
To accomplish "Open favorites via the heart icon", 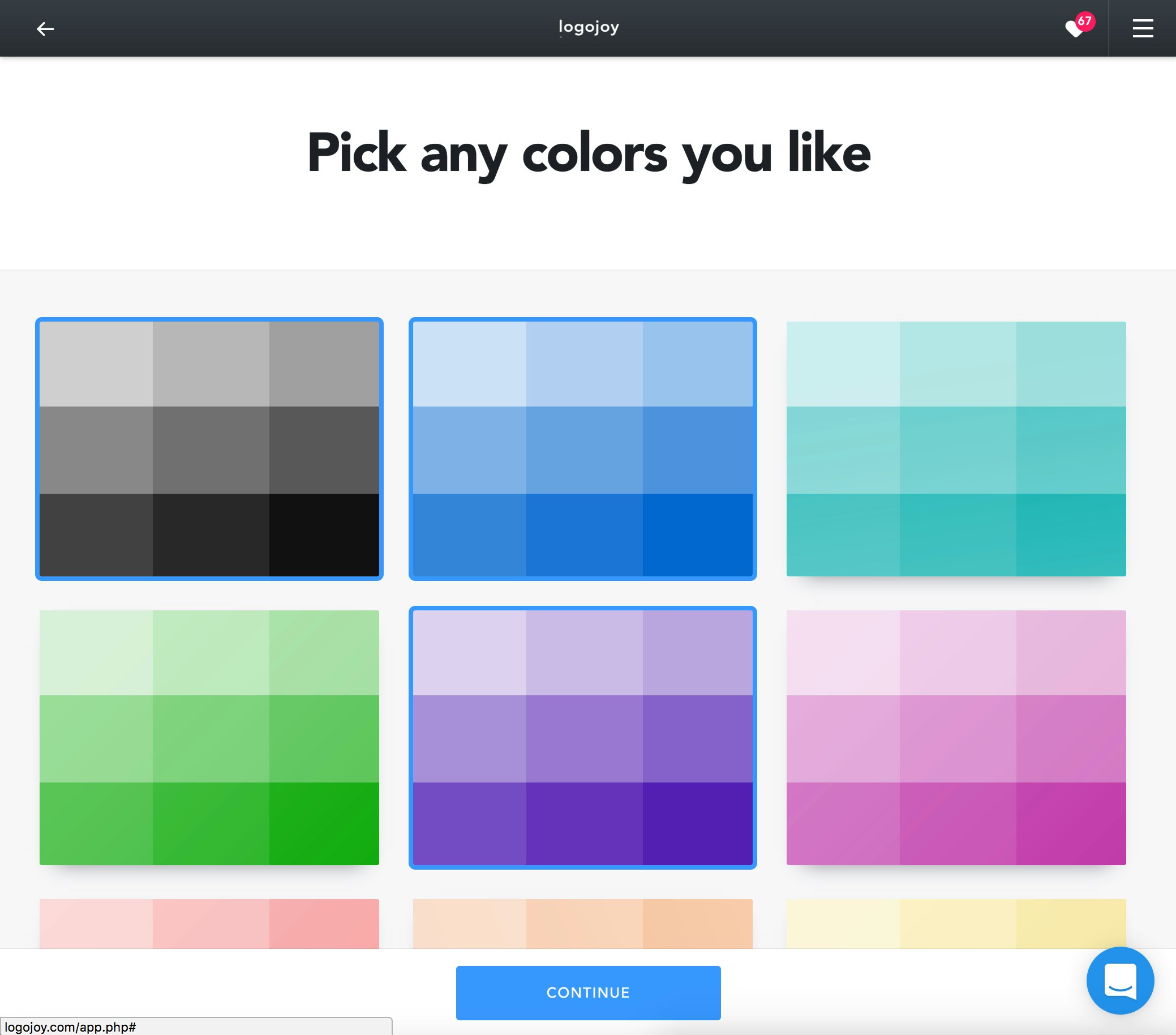I will (x=1074, y=29).
